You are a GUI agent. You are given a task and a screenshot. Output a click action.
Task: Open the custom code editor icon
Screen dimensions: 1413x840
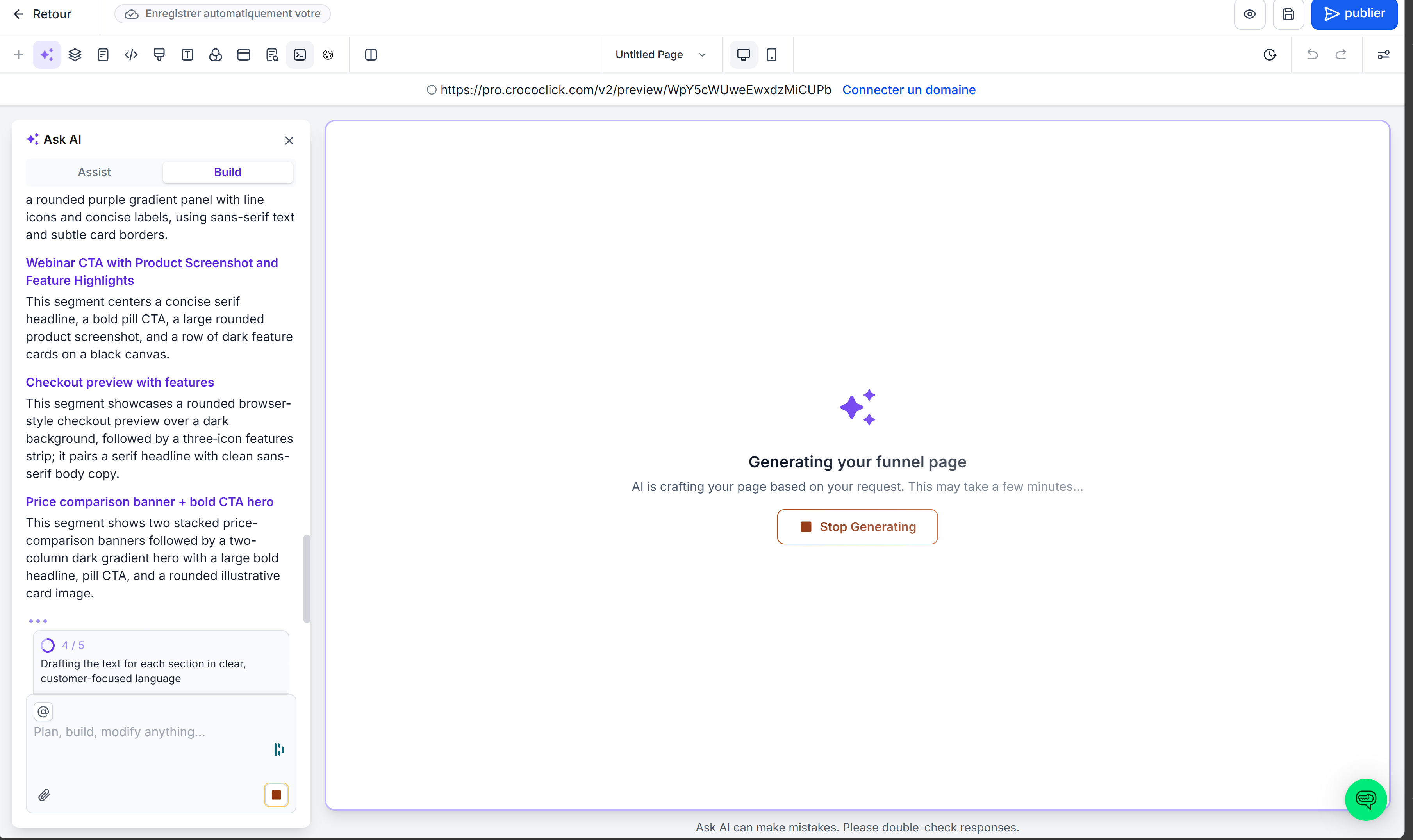[x=131, y=55]
